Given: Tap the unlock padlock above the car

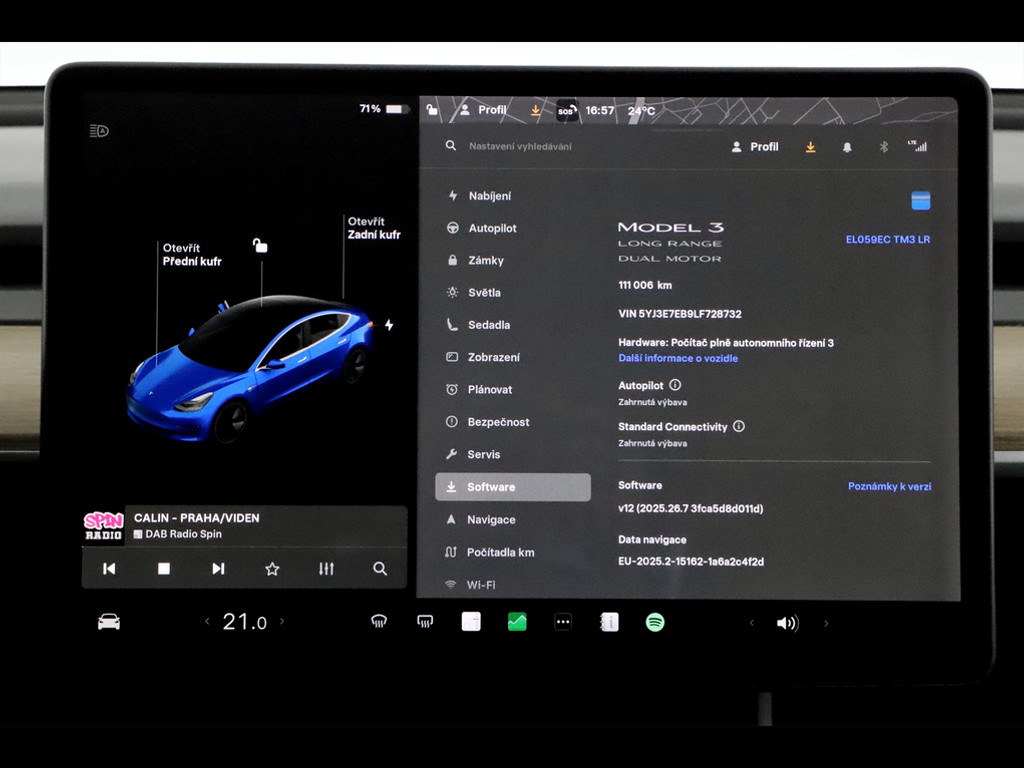Looking at the screenshot, I should (260, 246).
